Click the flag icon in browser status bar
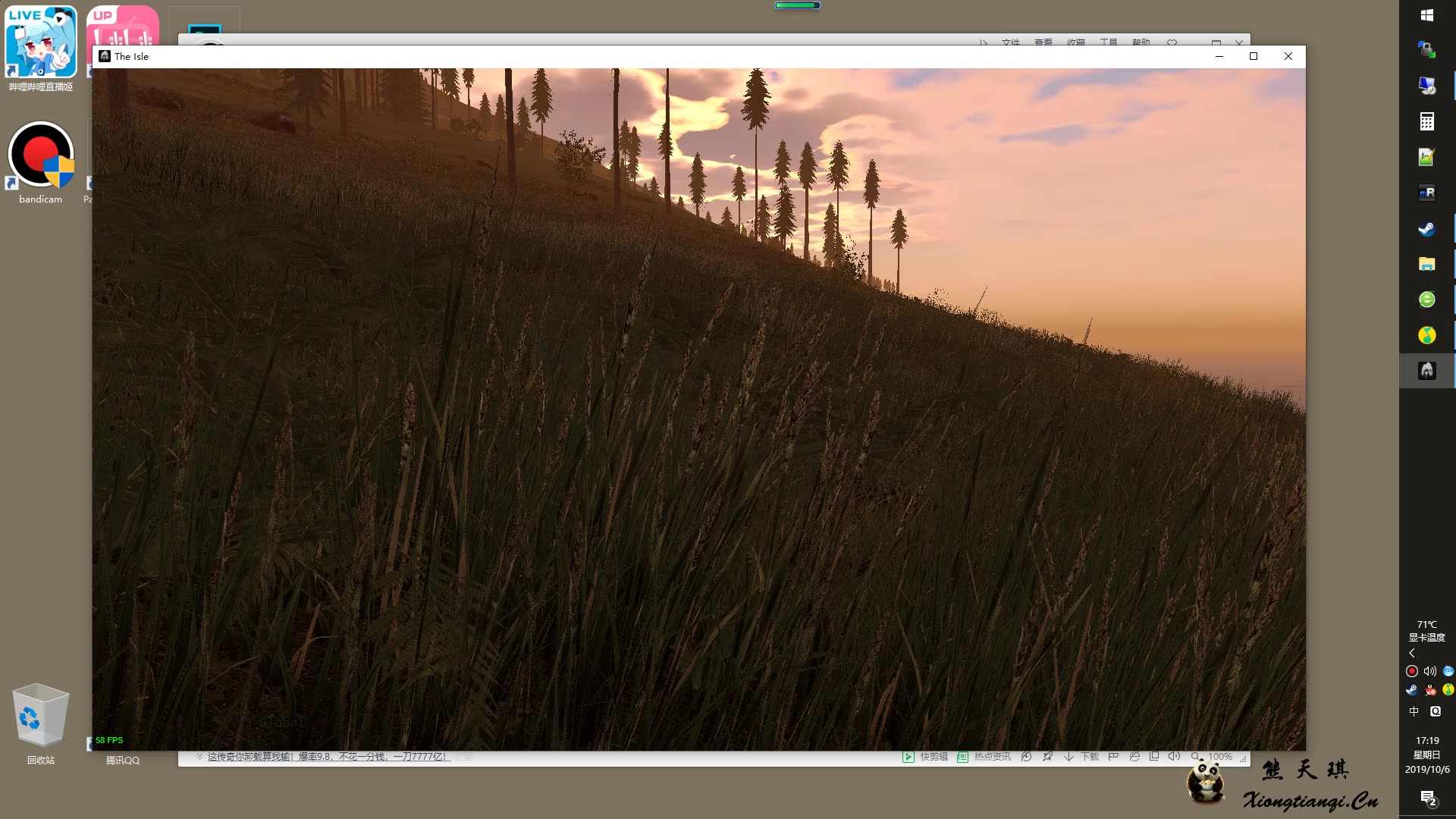1456x819 pixels. (1113, 757)
